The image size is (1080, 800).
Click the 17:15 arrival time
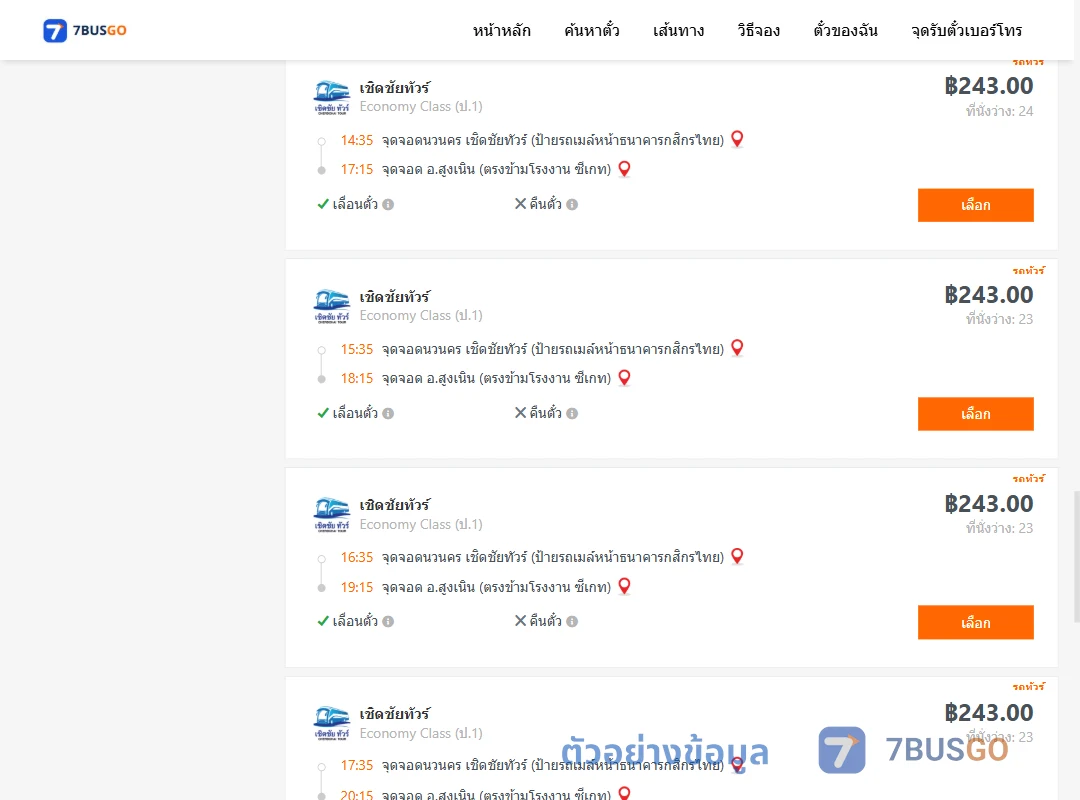[356, 170]
